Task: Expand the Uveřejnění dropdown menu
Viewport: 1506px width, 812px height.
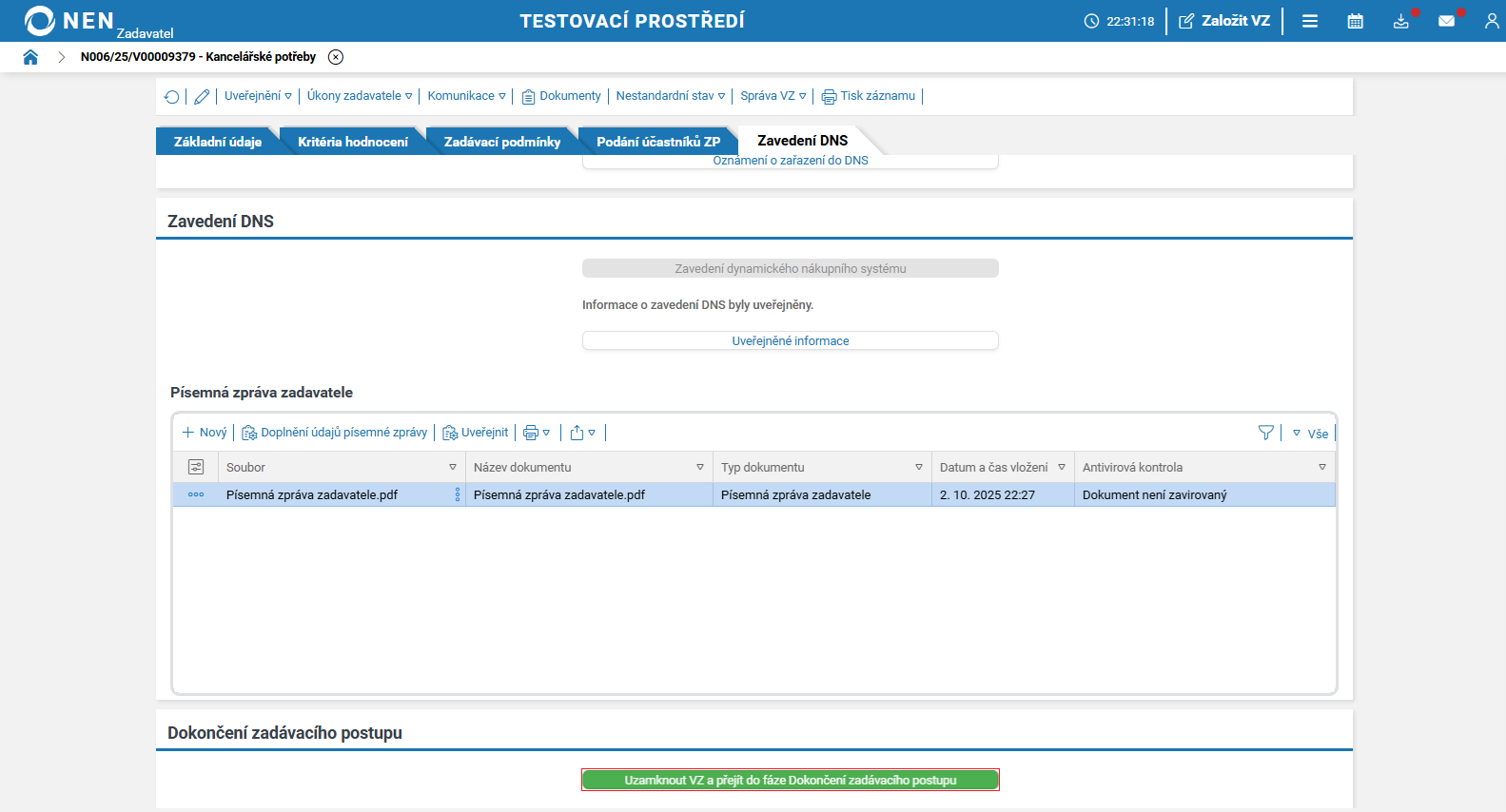Action: click(258, 96)
